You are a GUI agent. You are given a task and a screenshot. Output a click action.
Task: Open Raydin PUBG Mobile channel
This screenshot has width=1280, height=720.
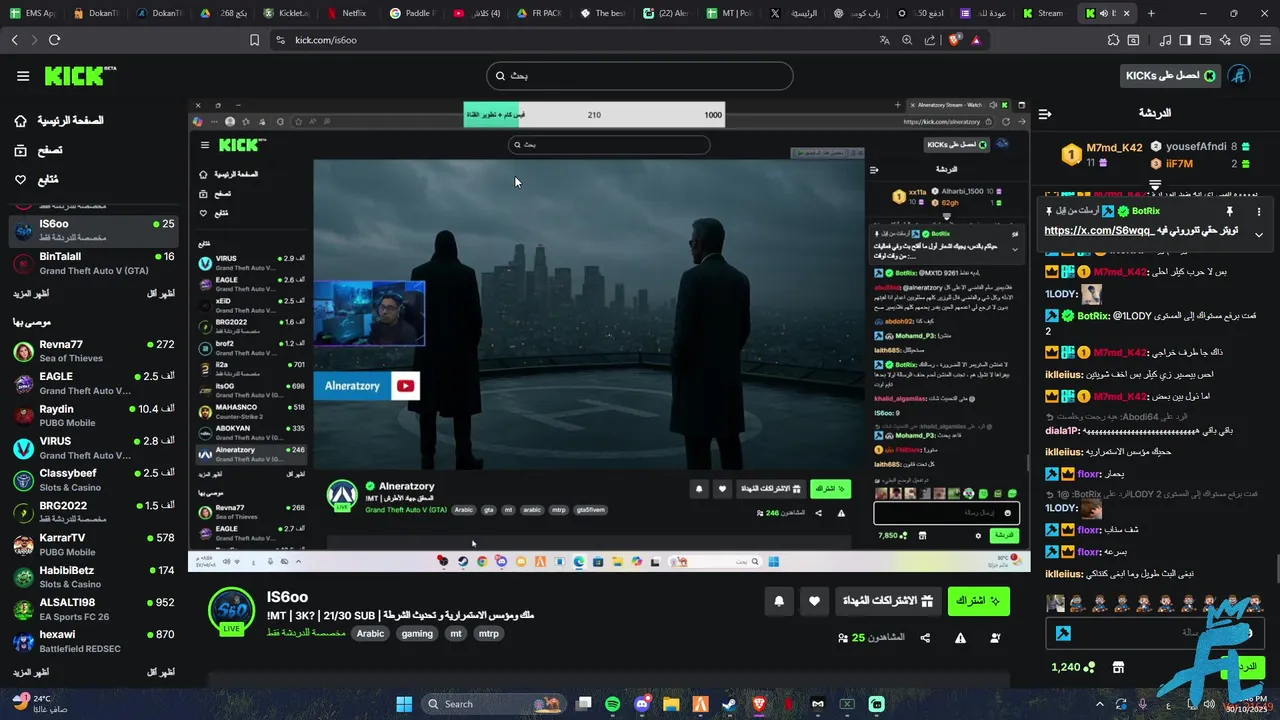click(x=94, y=415)
